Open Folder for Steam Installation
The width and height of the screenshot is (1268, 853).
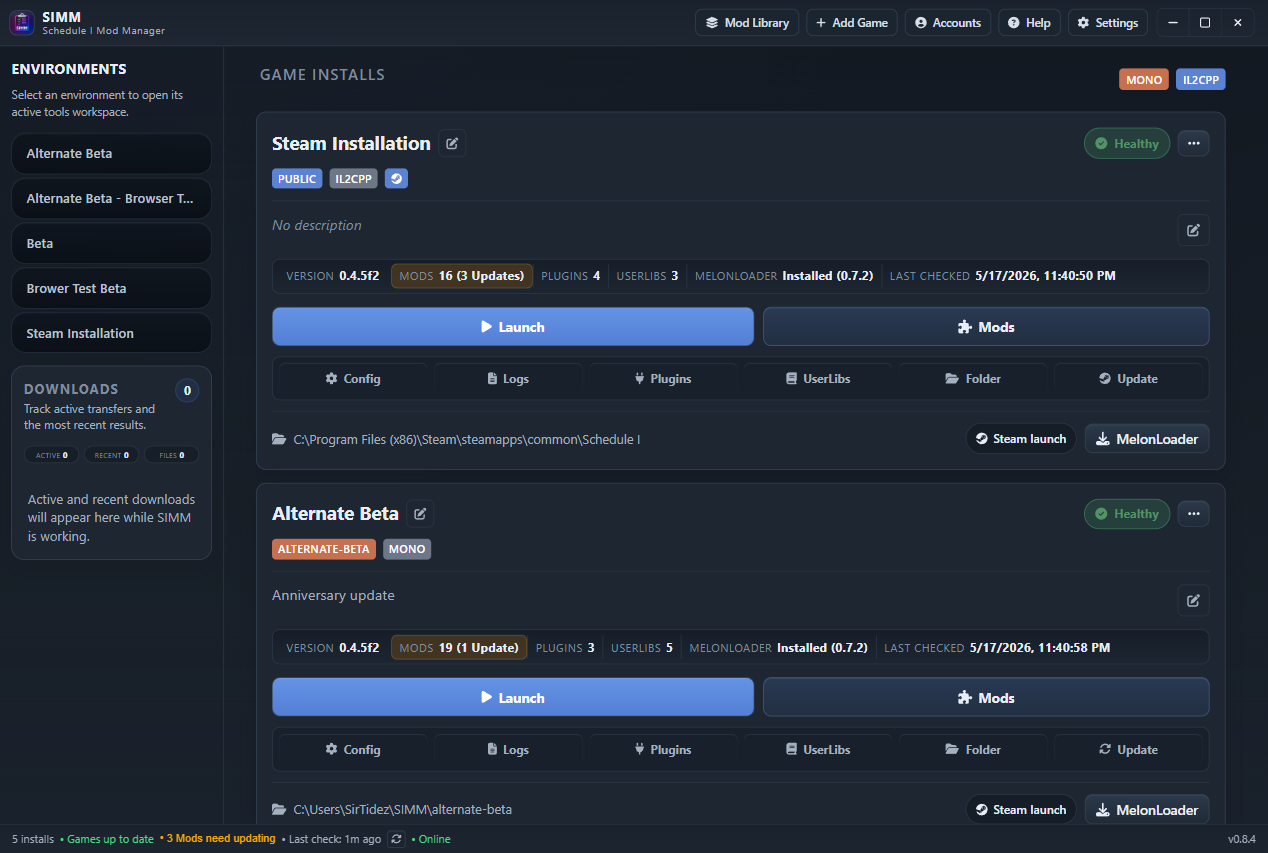973,379
